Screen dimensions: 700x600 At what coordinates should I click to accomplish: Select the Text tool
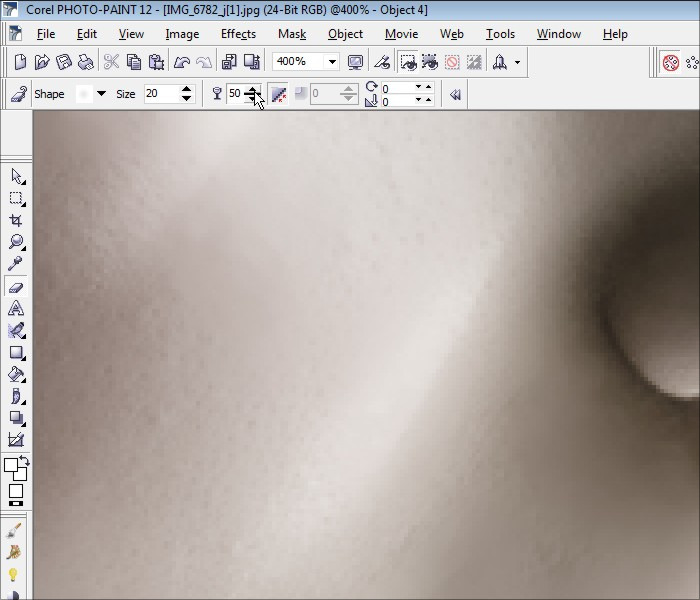(17, 309)
